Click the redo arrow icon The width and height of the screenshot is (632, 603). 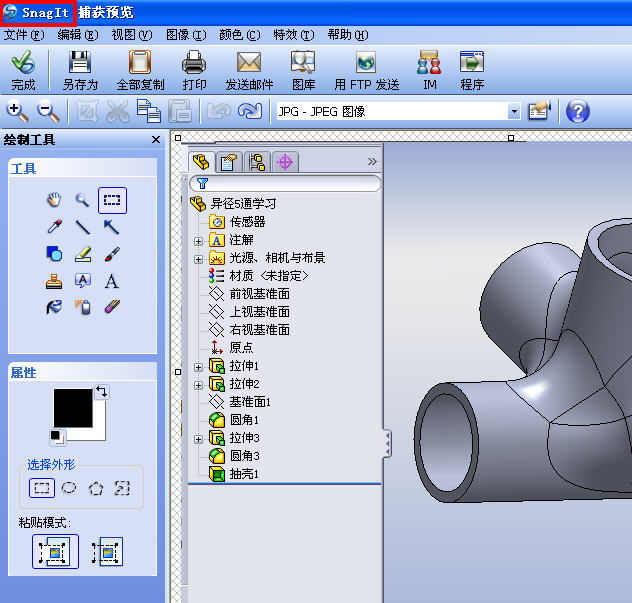click(250, 111)
